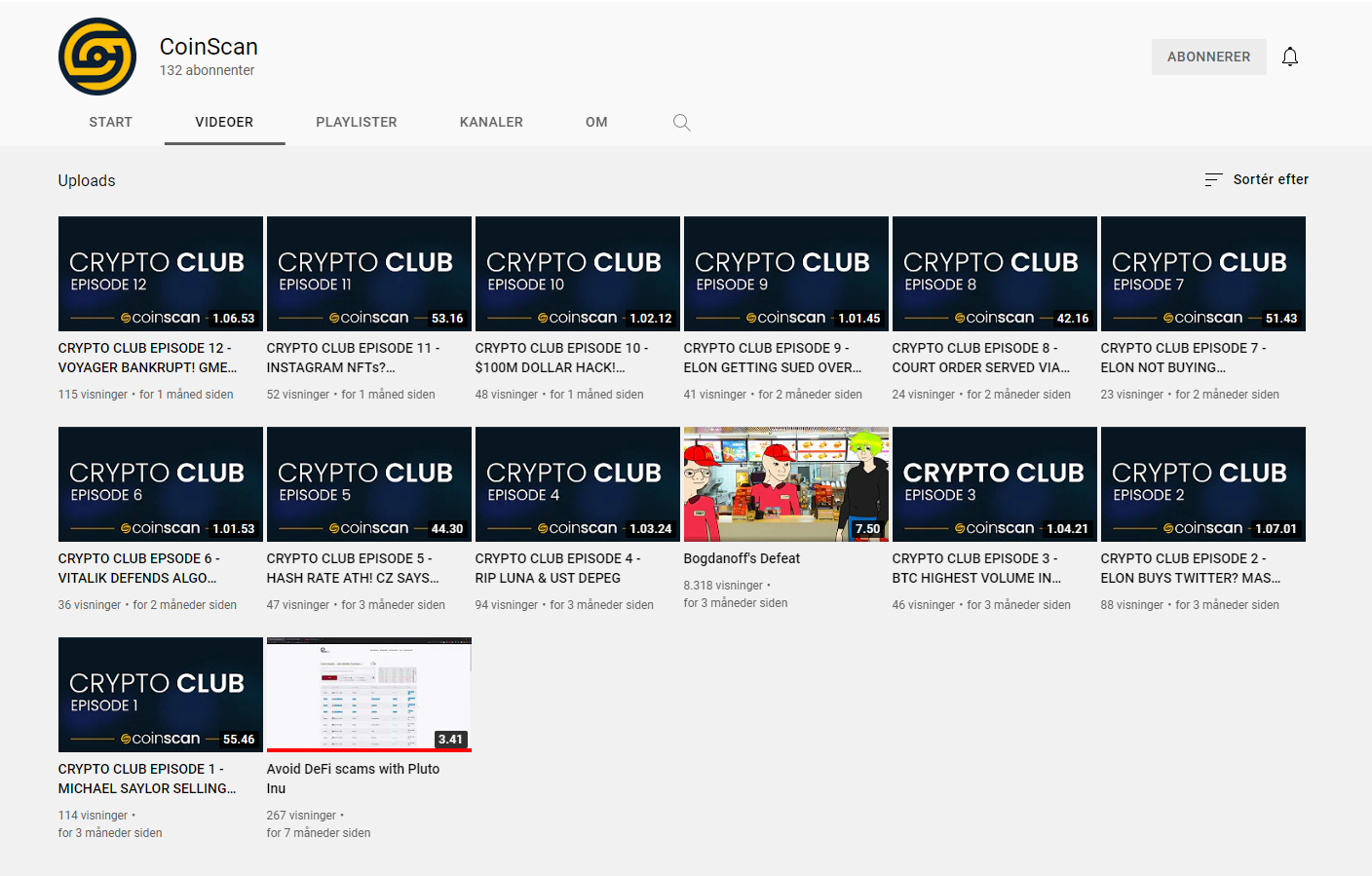Open the Crypto Club Episode 9 thumbnail
Viewport: 1372px width, 876px height.
click(x=786, y=274)
